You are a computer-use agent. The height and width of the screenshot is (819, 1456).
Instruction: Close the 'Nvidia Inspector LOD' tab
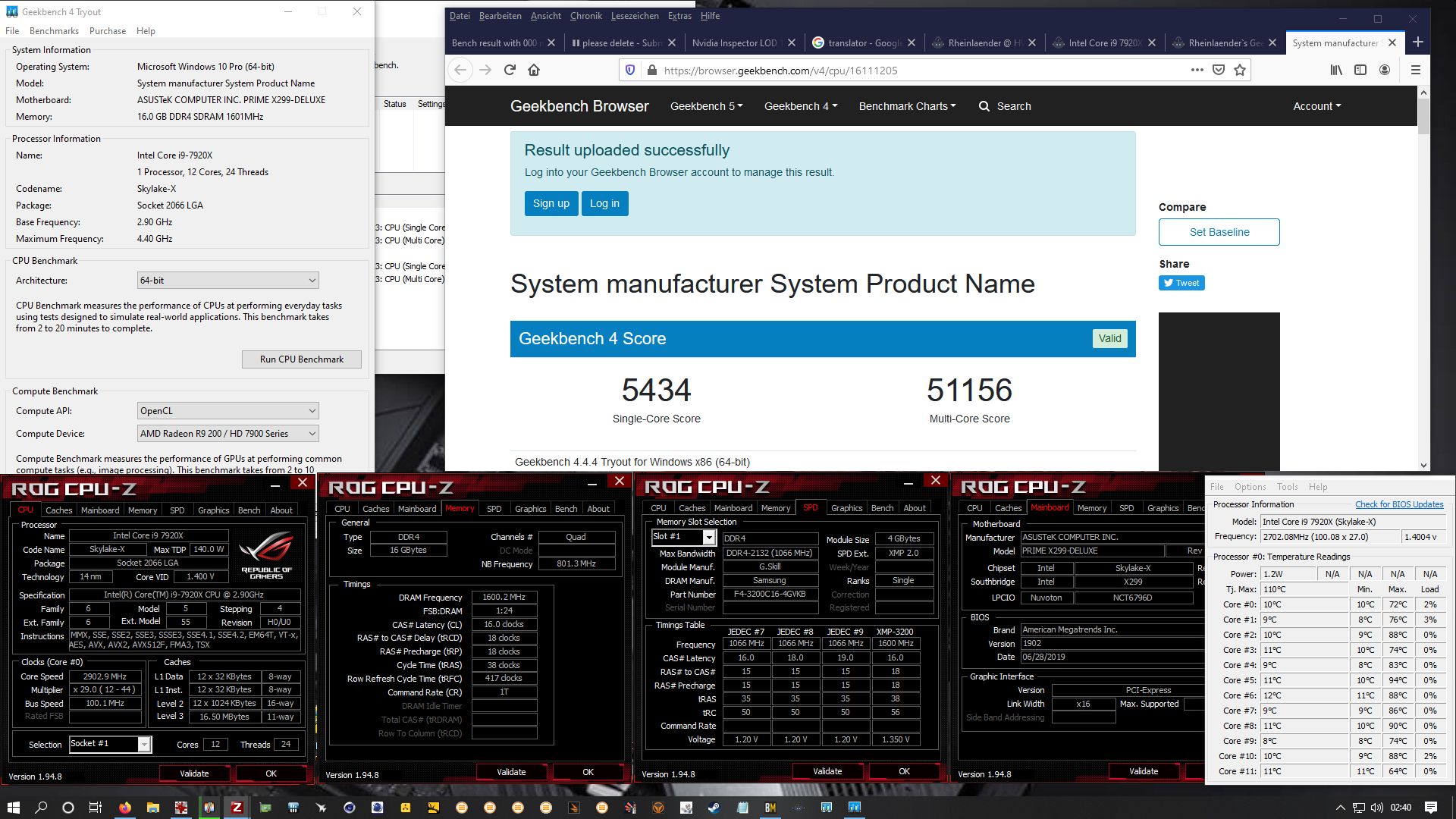(792, 42)
